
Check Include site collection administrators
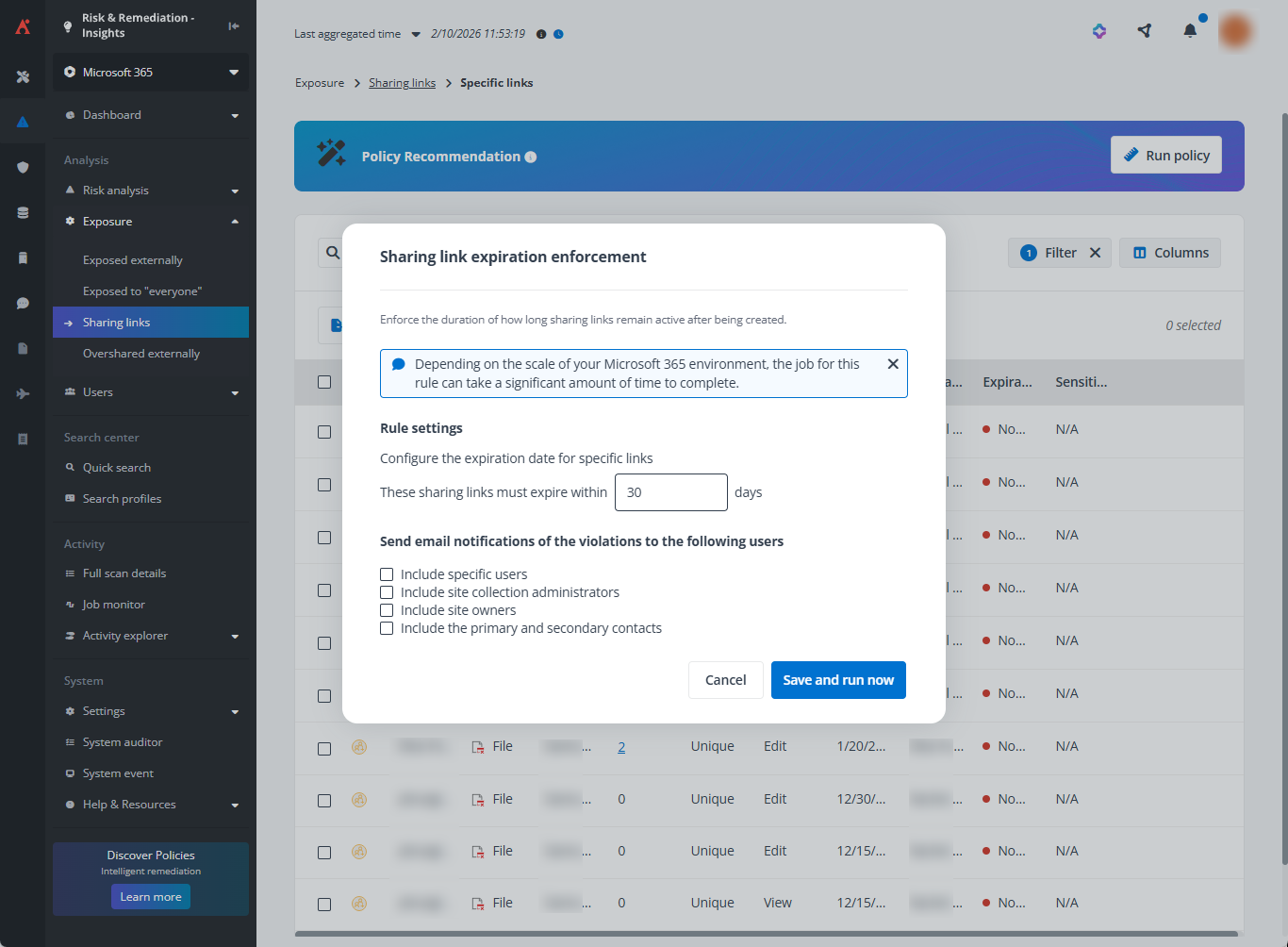387,592
